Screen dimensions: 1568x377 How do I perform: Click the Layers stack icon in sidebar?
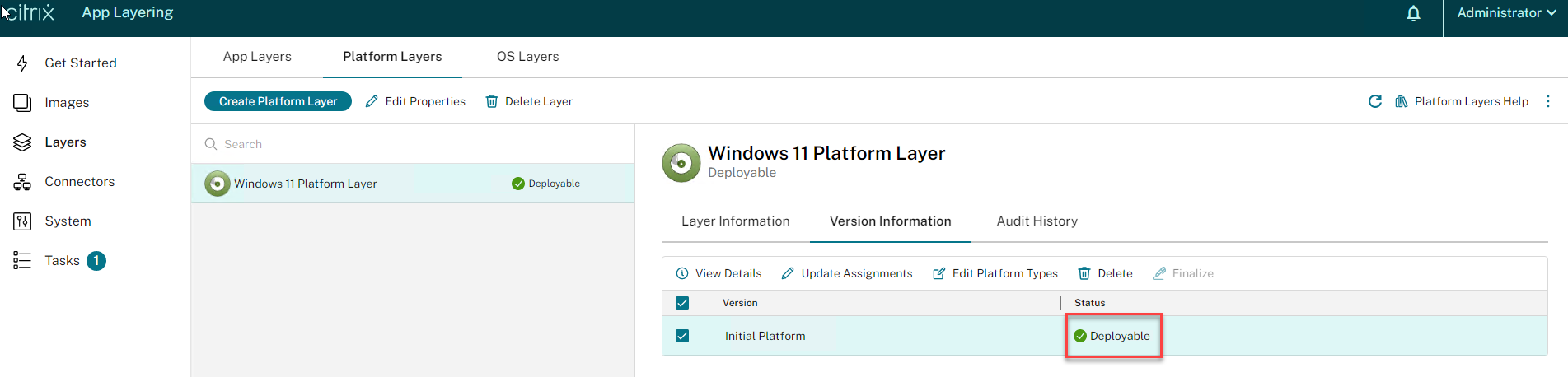22,142
